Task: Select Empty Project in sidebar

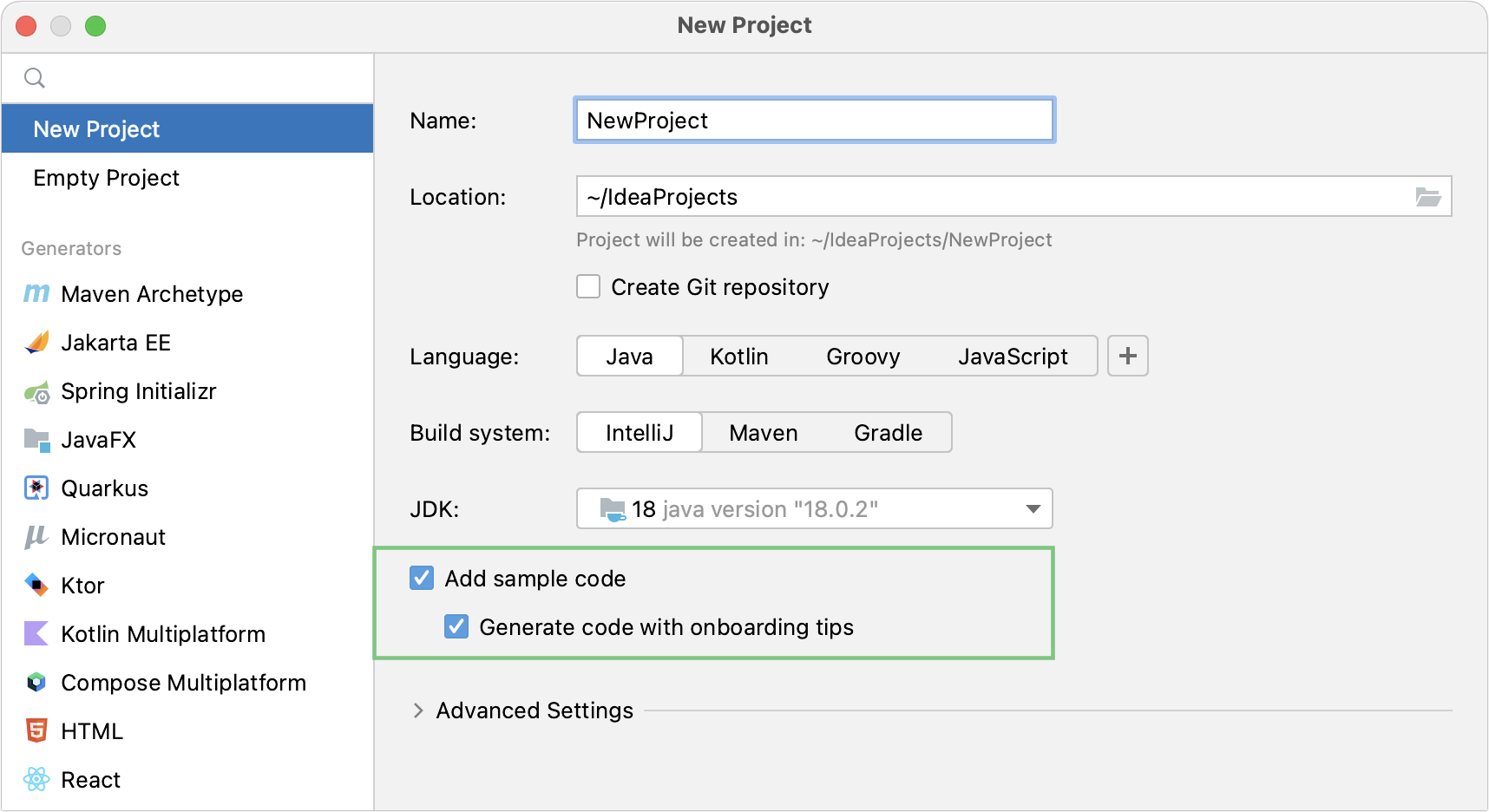Action: coord(187,178)
